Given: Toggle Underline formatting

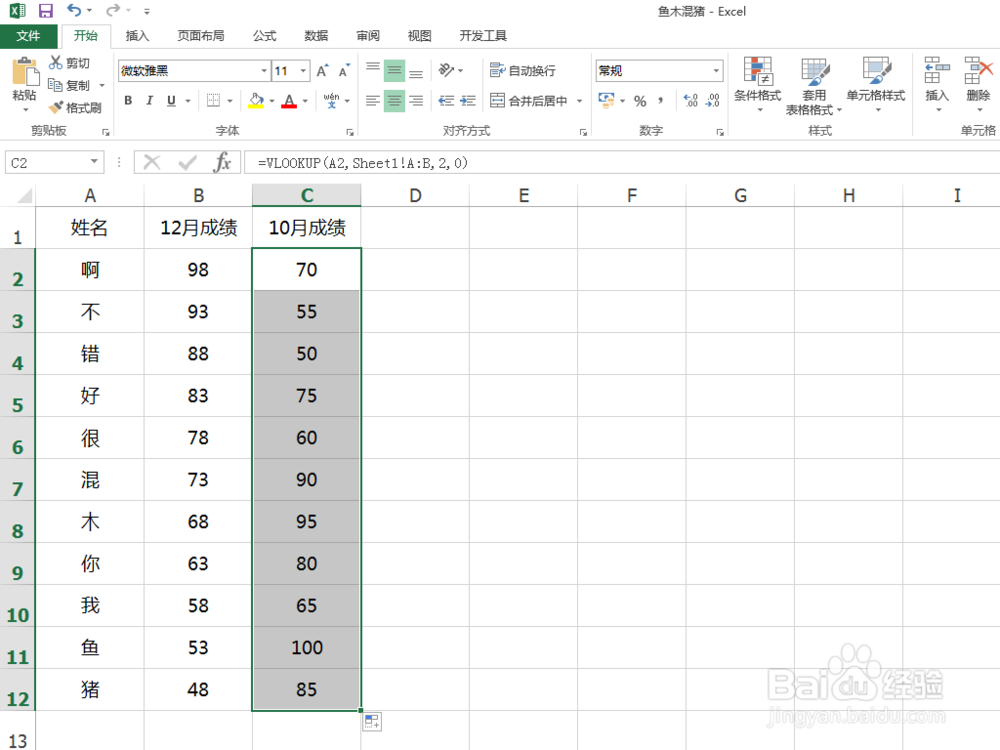Looking at the screenshot, I should click(171, 100).
